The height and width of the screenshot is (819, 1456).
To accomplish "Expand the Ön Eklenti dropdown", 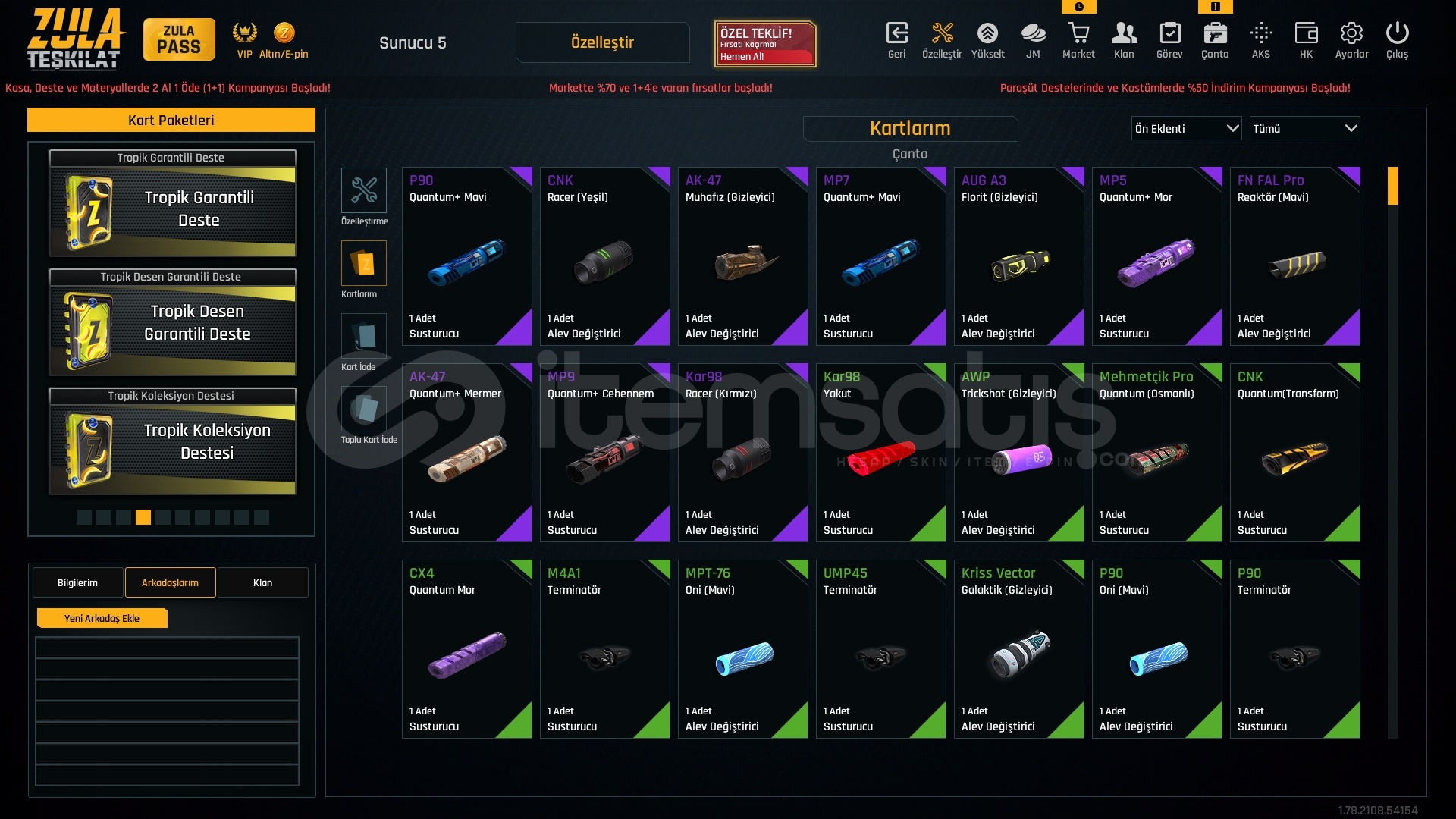I will coord(1186,128).
